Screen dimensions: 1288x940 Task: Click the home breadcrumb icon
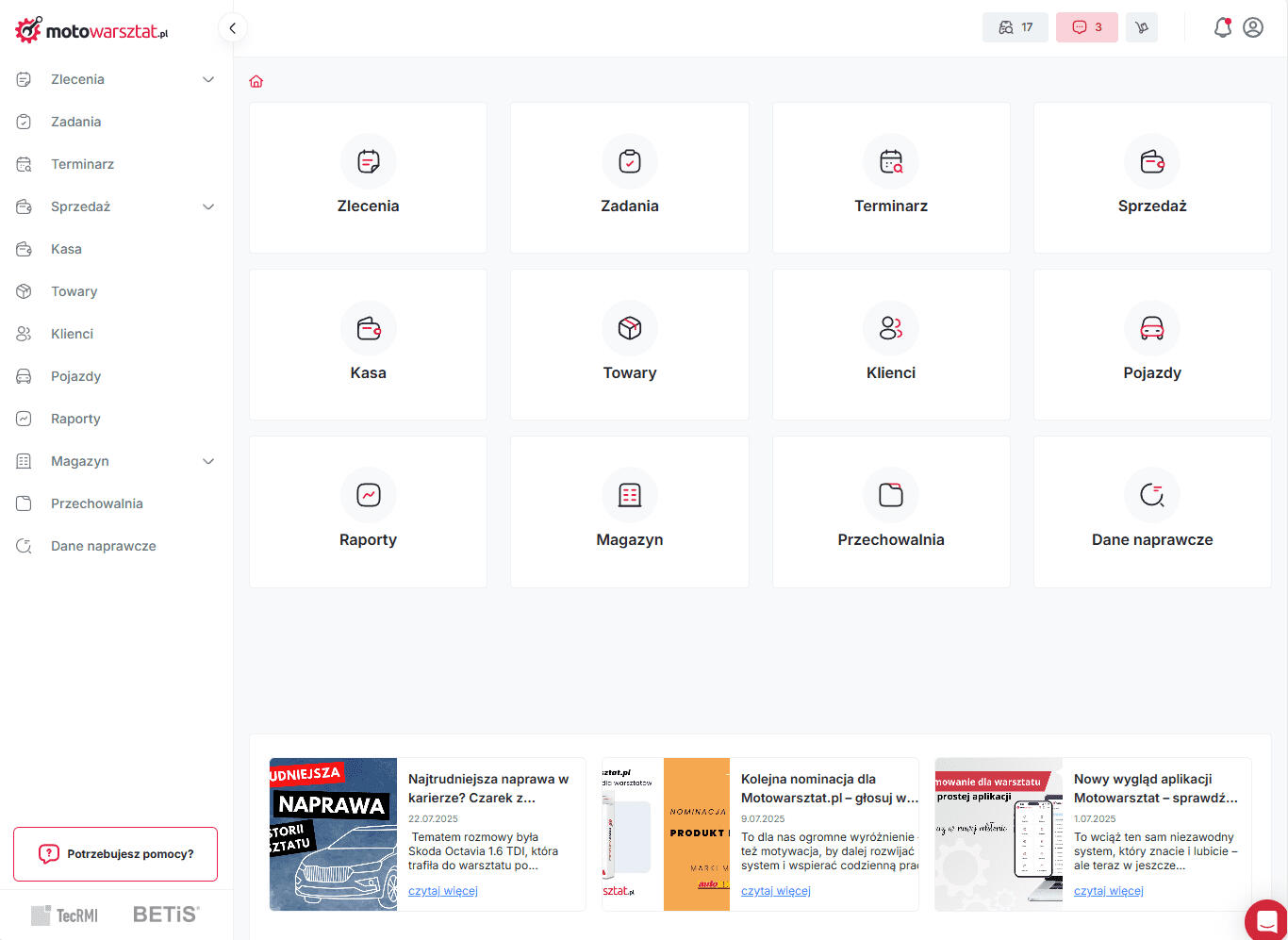tap(256, 82)
